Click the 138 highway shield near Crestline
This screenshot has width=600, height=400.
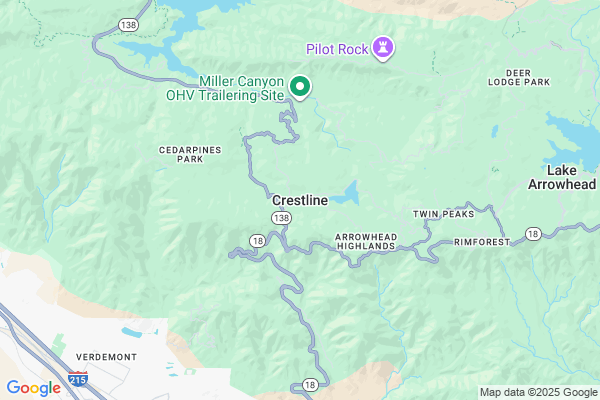pyautogui.click(x=282, y=218)
